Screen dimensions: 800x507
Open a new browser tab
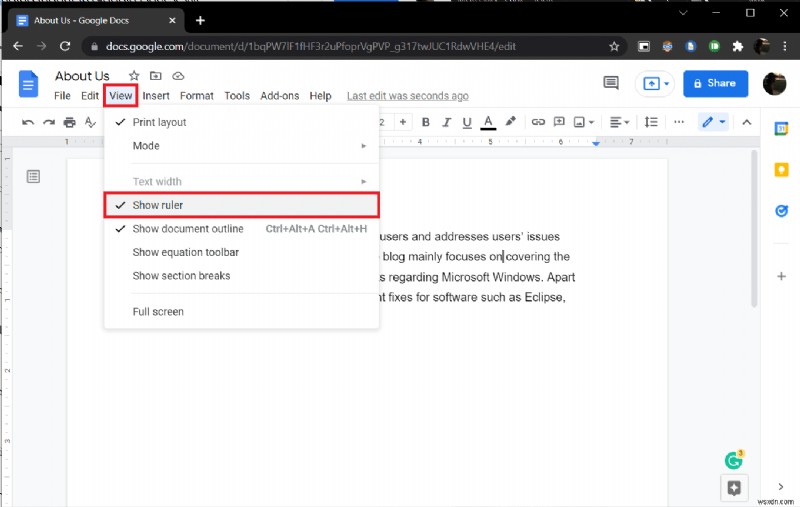(x=200, y=20)
